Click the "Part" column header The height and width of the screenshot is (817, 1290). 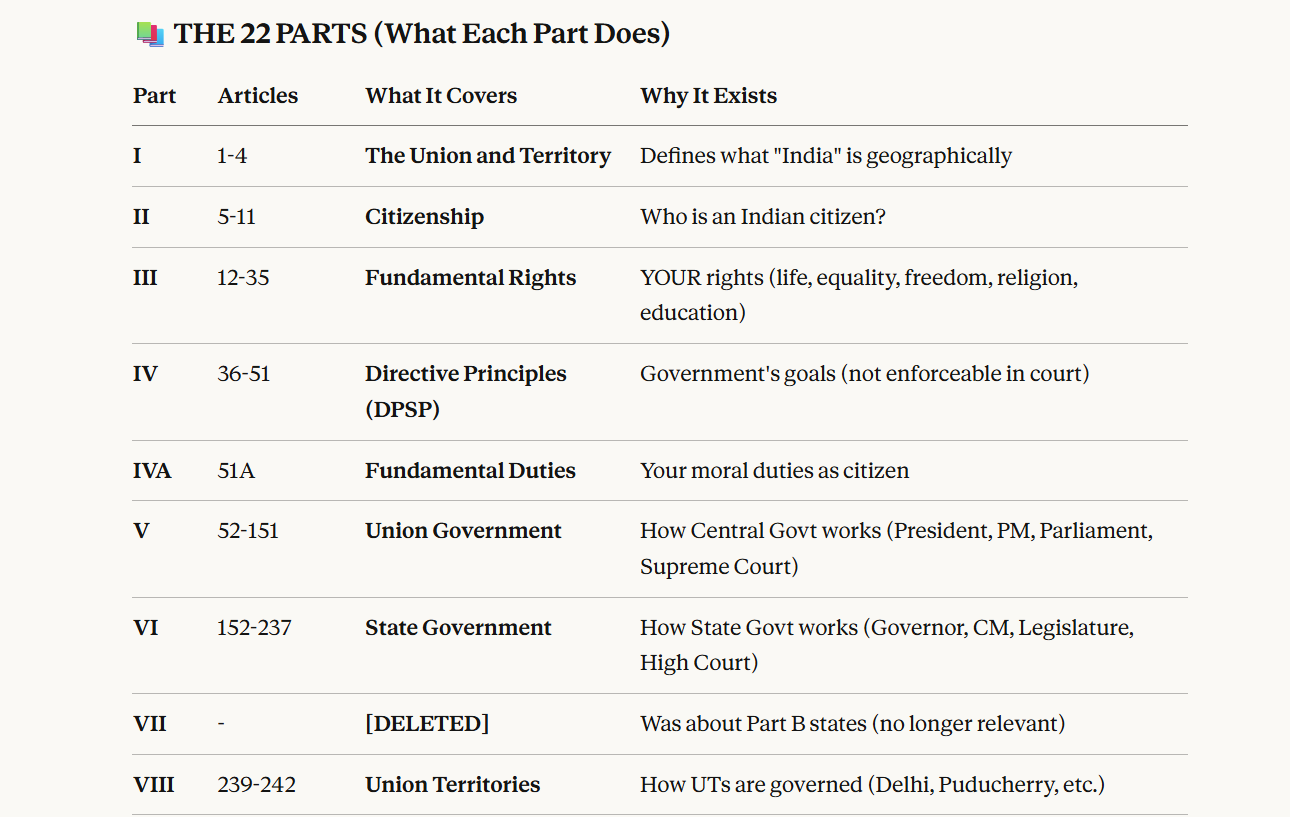coord(154,96)
